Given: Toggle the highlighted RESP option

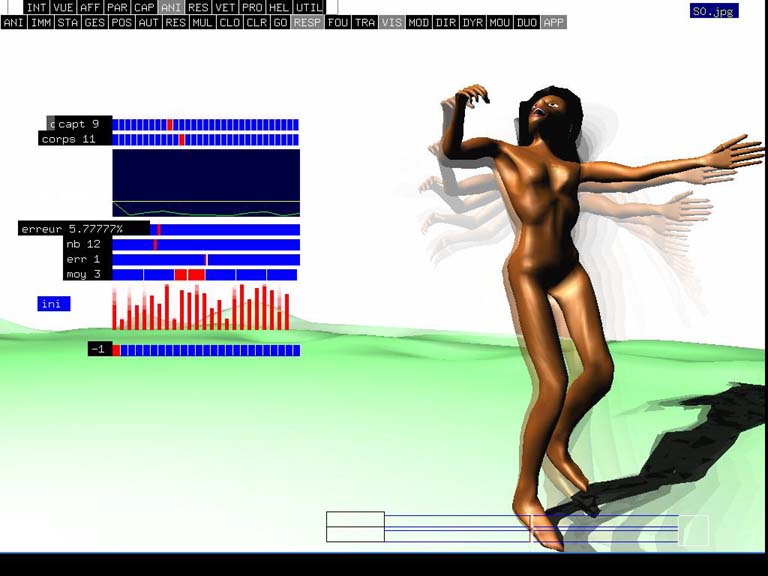Looking at the screenshot, I should (x=307, y=22).
